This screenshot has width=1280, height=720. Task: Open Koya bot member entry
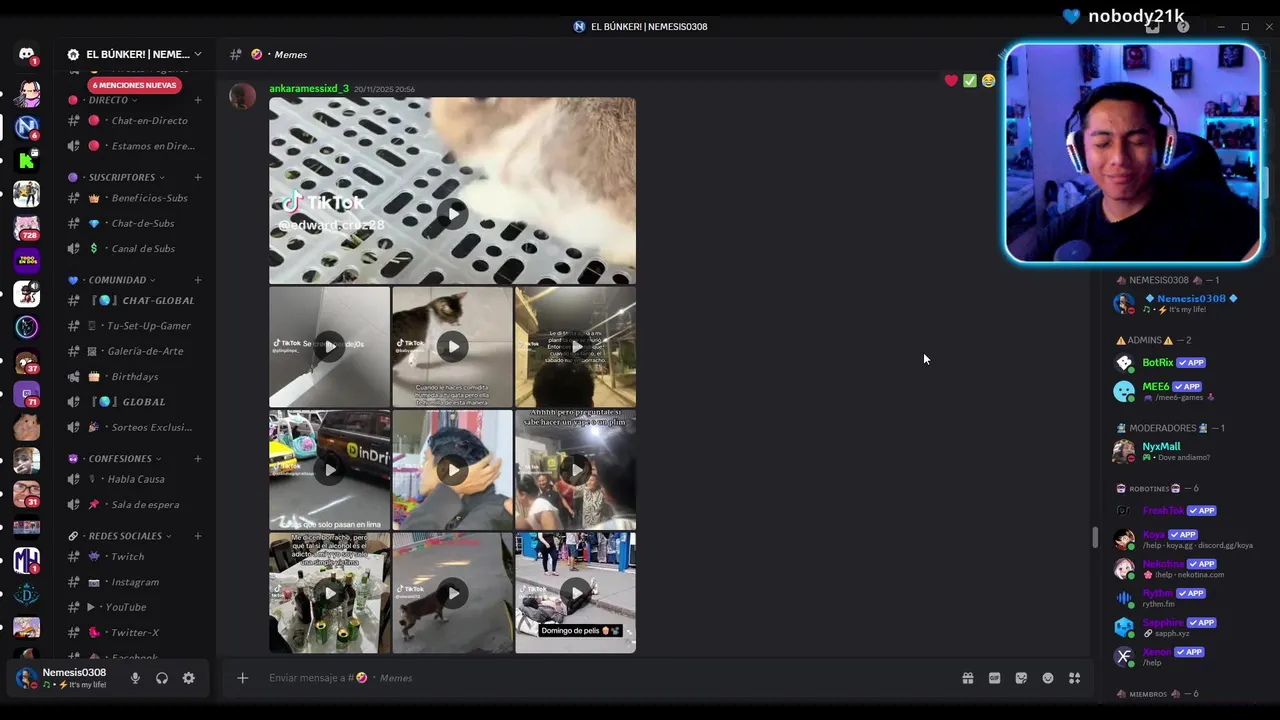click(1185, 540)
